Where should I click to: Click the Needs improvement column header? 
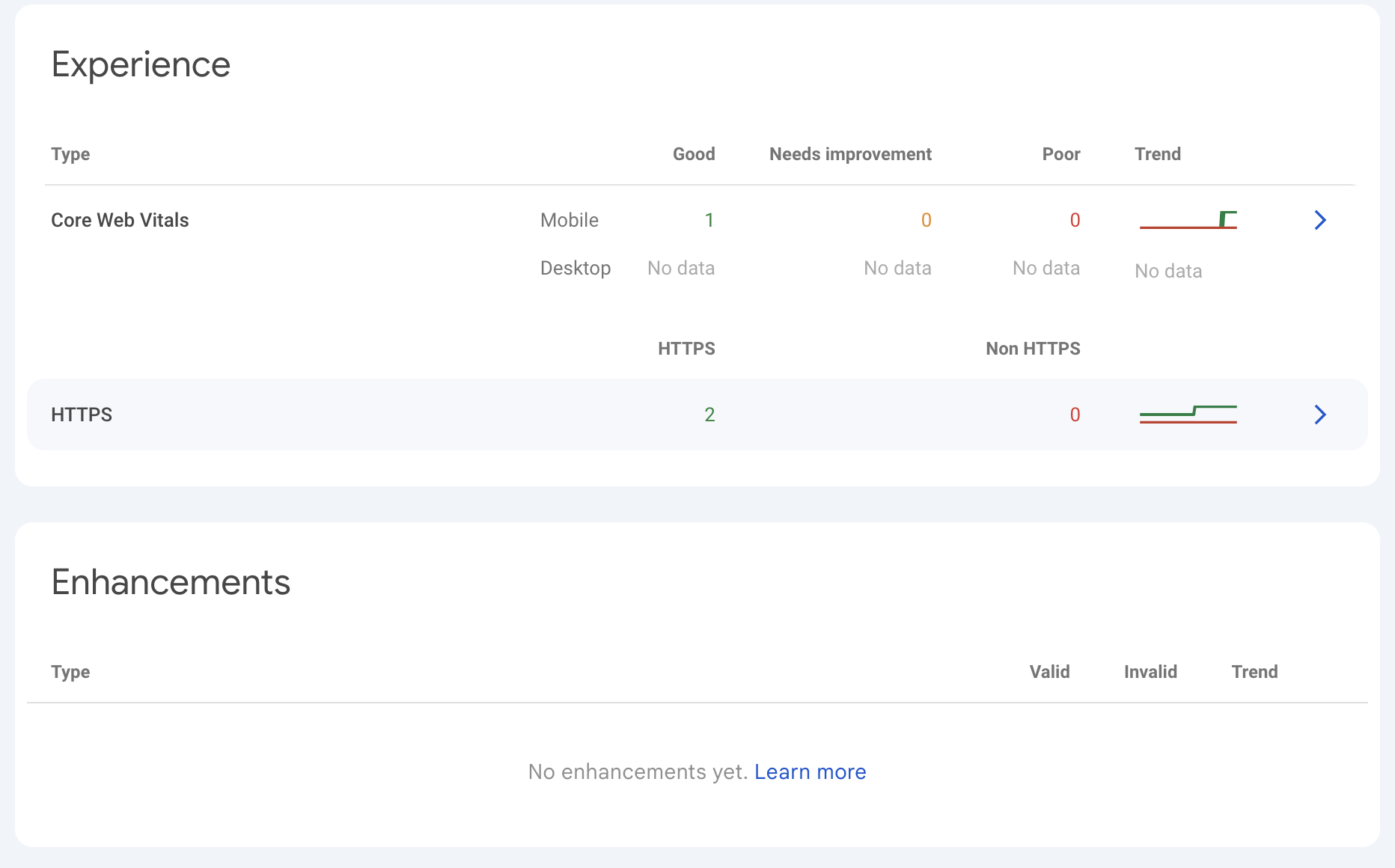pos(850,154)
